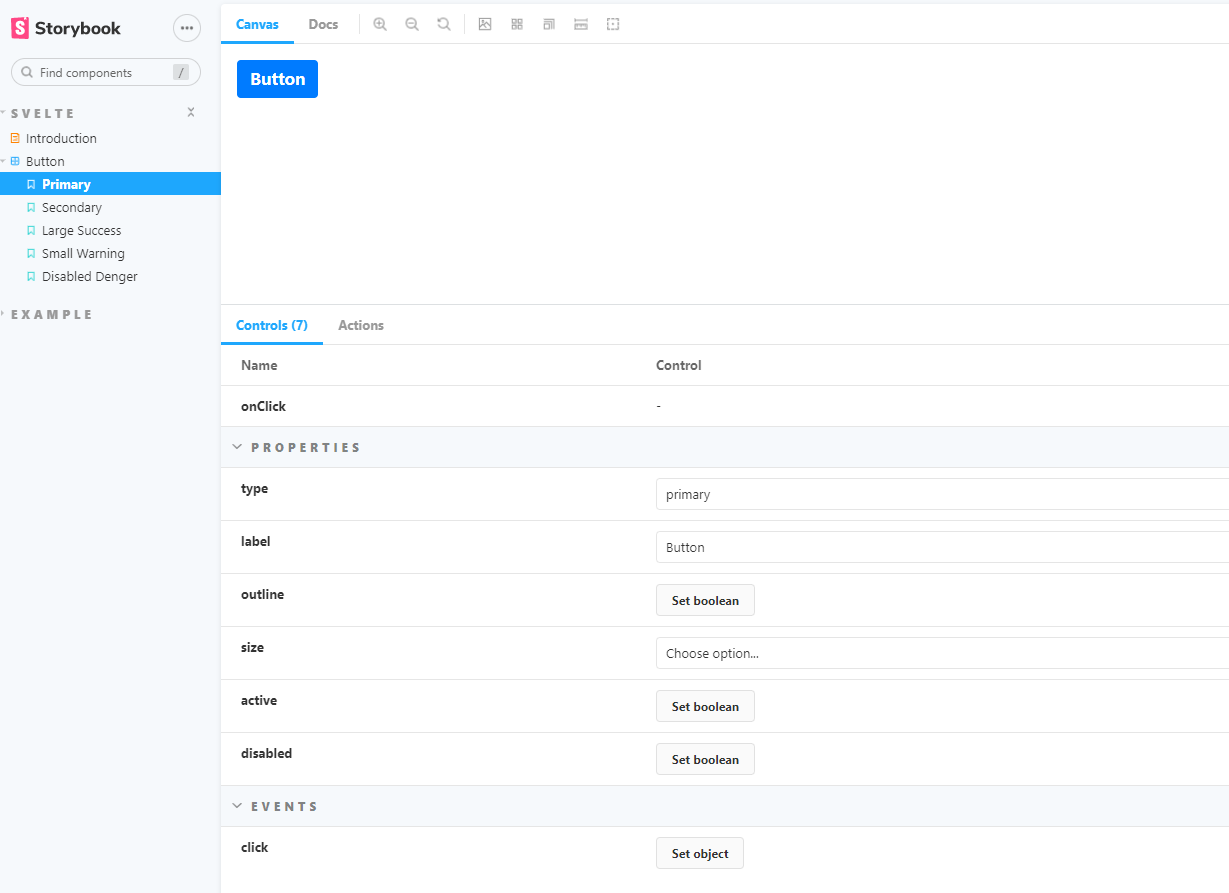Click Set object for click event

[700, 853]
